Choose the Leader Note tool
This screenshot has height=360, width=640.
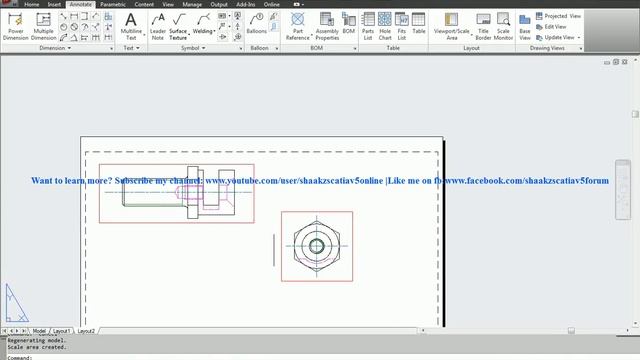tap(158, 26)
